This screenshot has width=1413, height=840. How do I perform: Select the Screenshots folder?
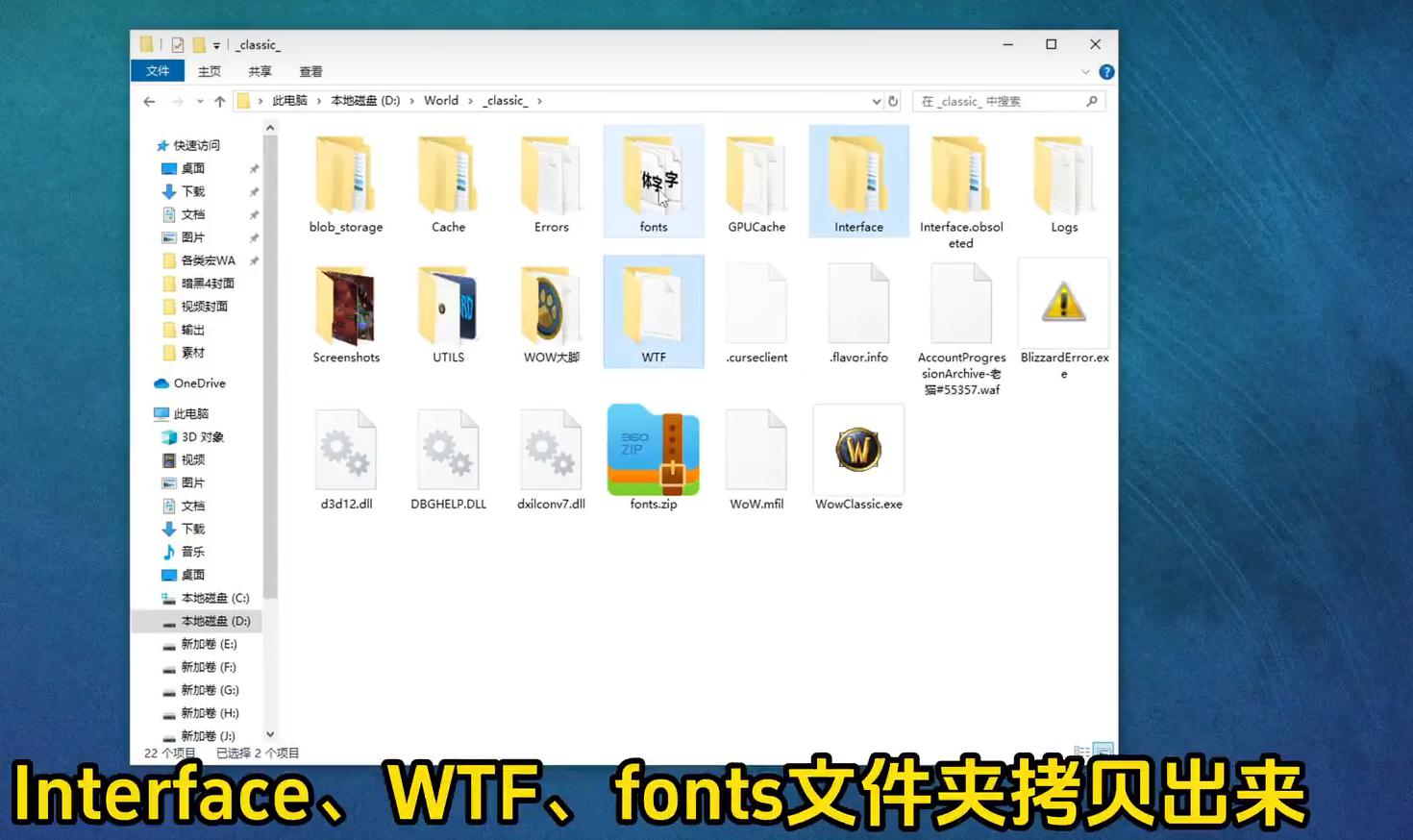point(346,308)
